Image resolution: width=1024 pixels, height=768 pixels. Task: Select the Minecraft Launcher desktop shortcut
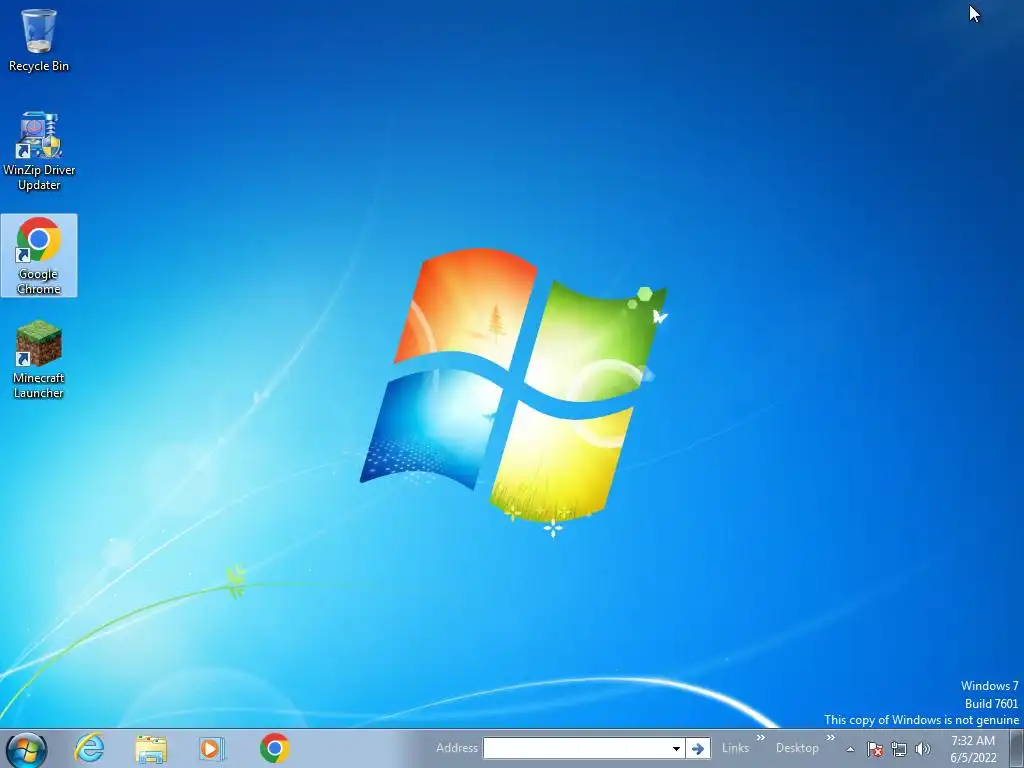39,359
